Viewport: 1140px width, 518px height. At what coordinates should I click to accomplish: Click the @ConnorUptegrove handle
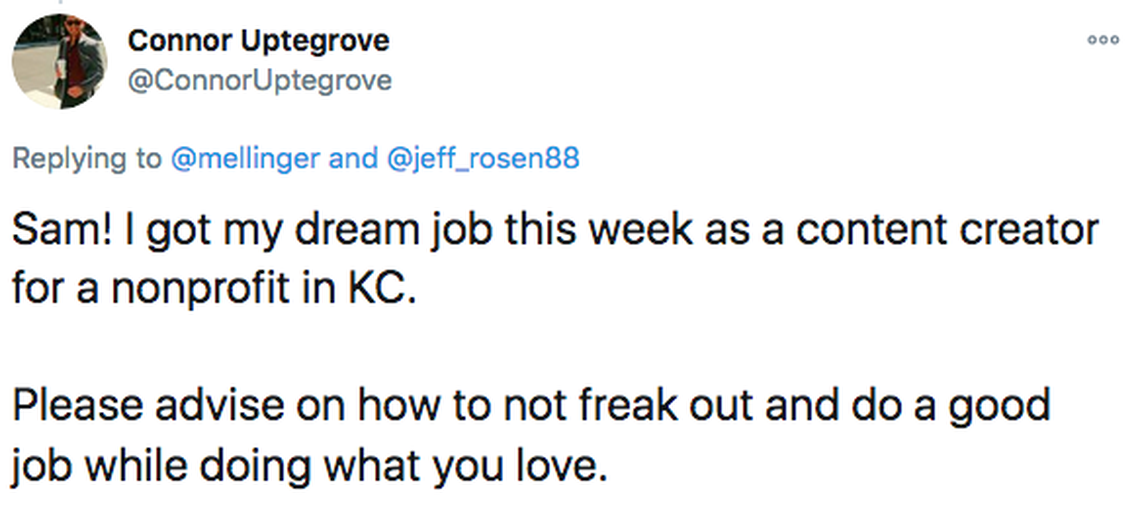click(x=260, y=79)
